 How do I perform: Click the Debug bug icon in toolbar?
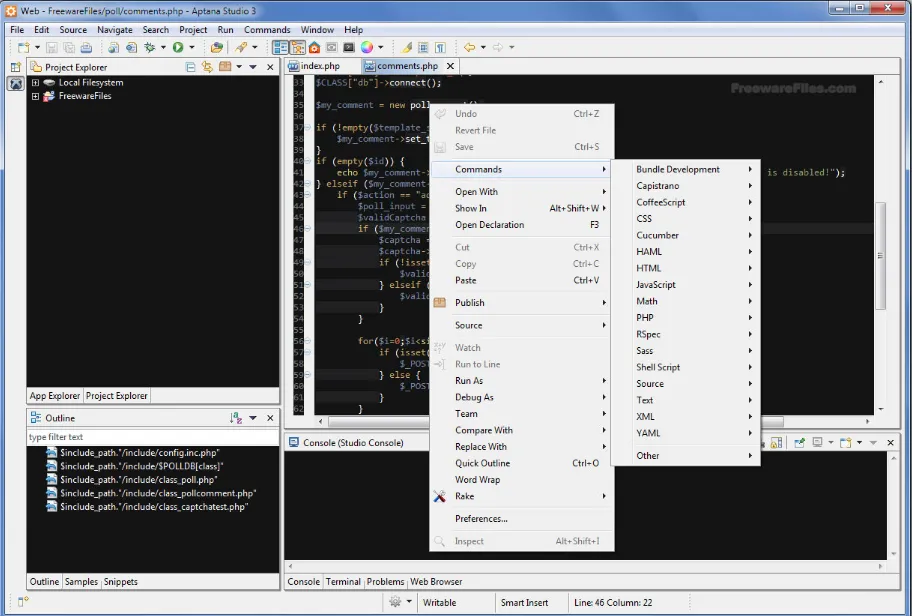(149, 48)
